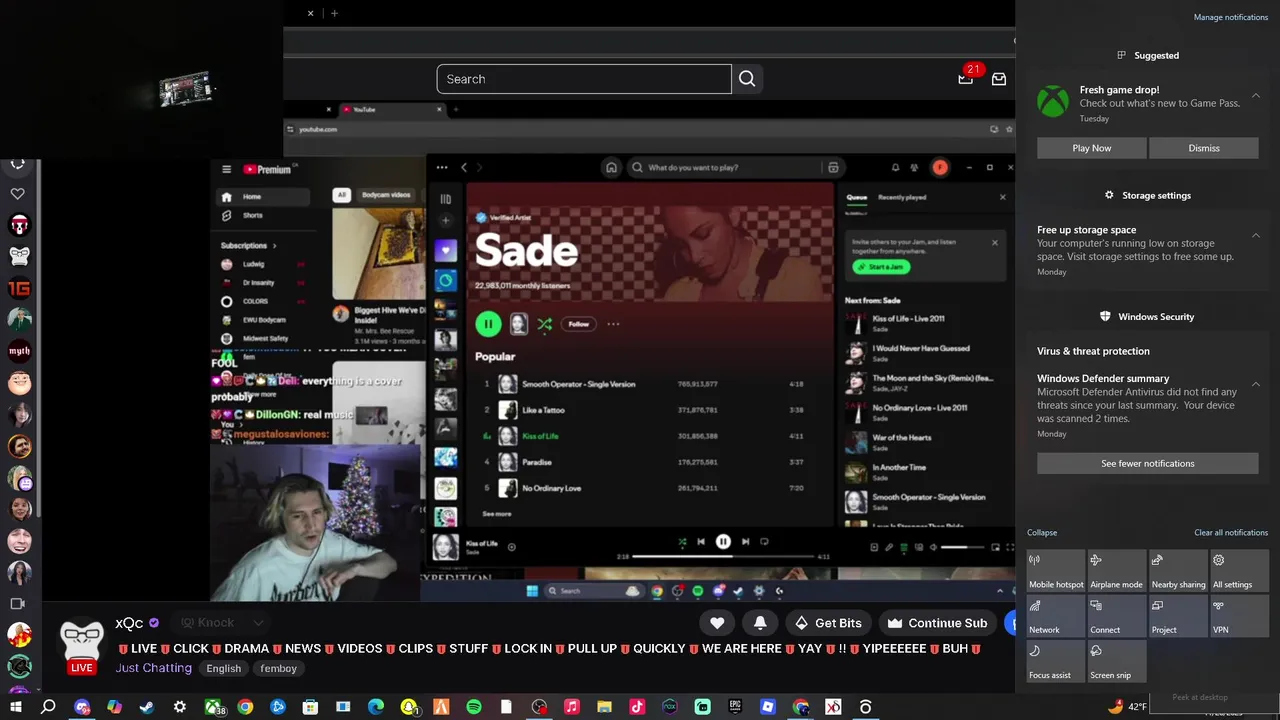The height and width of the screenshot is (720, 1280).
Task: Click the Spotify 'What do you want to play?' search
Action: pos(727,168)
